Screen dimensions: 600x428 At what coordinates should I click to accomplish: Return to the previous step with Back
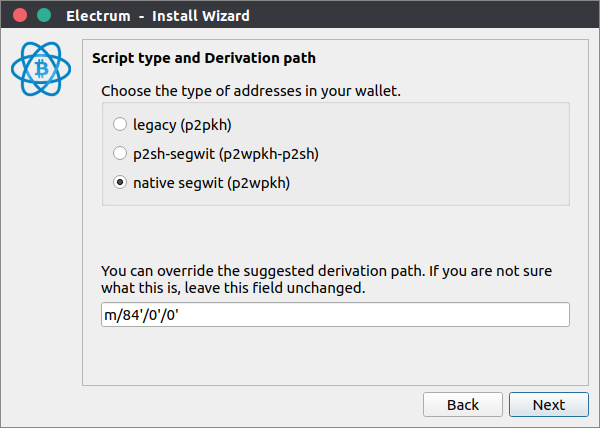463,405
